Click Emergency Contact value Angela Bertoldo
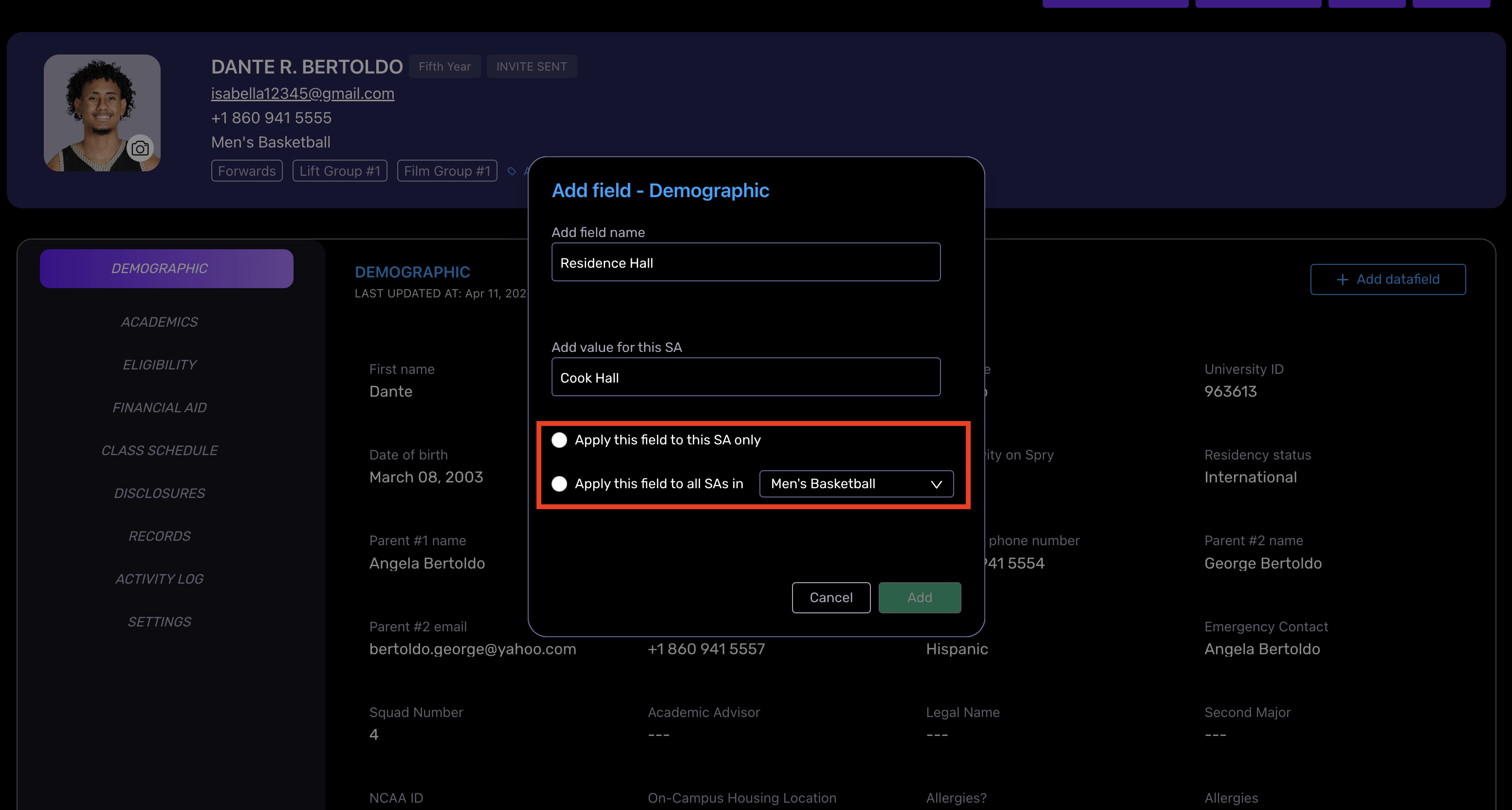This screenshot has height=810, width=1512. (x=1263, y=649)
